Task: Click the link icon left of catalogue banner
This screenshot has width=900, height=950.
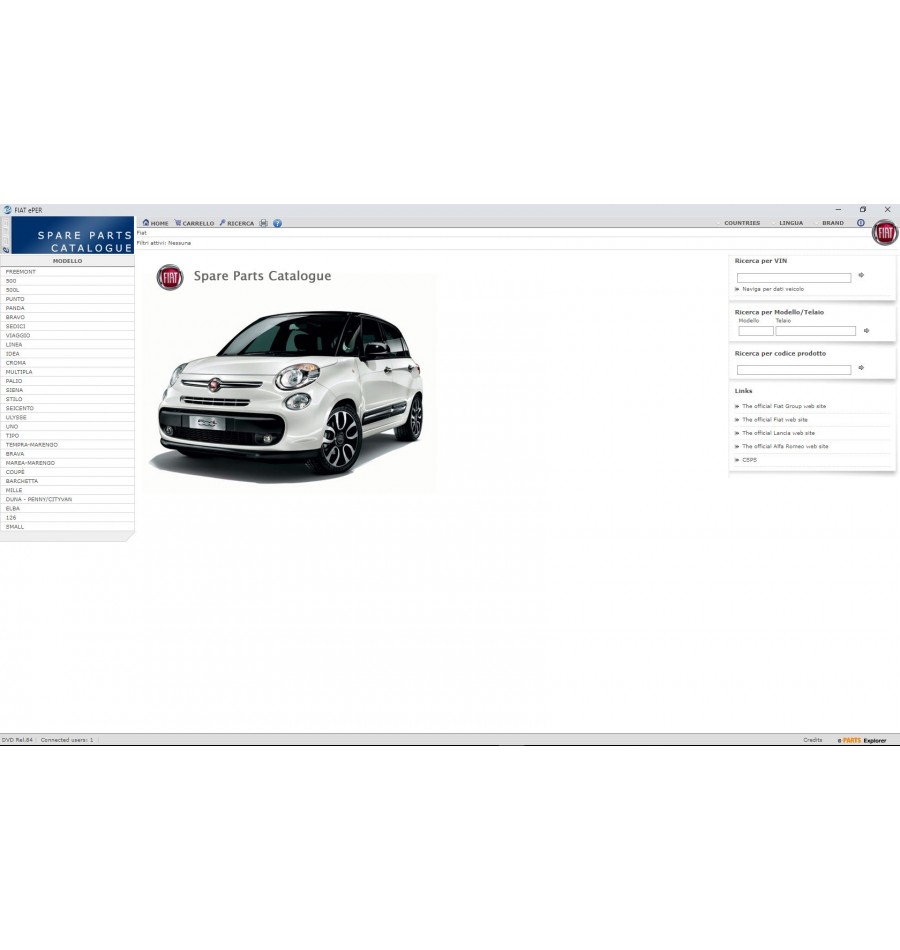Action: 6,250
